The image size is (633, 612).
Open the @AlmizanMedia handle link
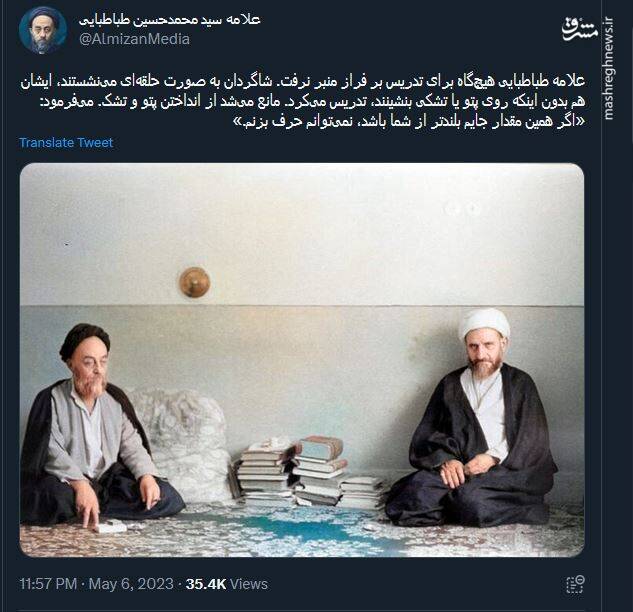point(134,39)
